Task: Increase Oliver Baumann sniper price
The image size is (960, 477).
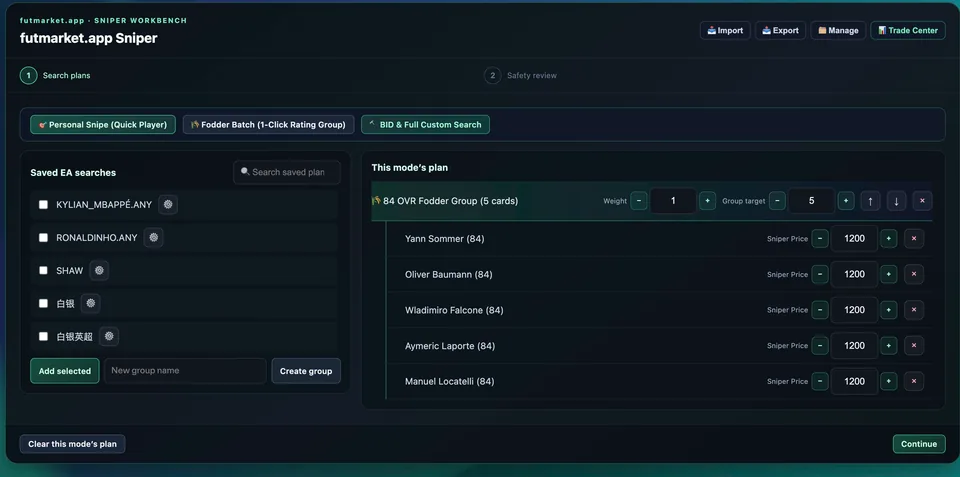Action: coord(888,274)
